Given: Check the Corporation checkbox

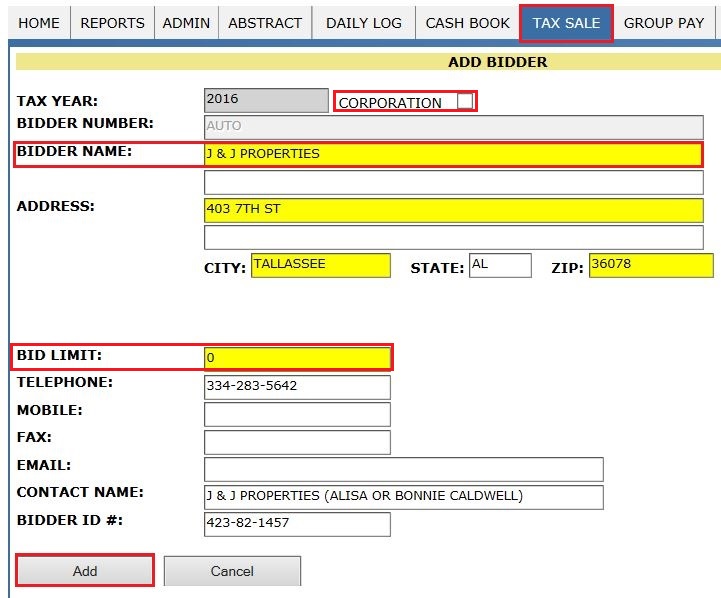Looking at the screenshot, I should pyautogui.click(x=464, y=101).
